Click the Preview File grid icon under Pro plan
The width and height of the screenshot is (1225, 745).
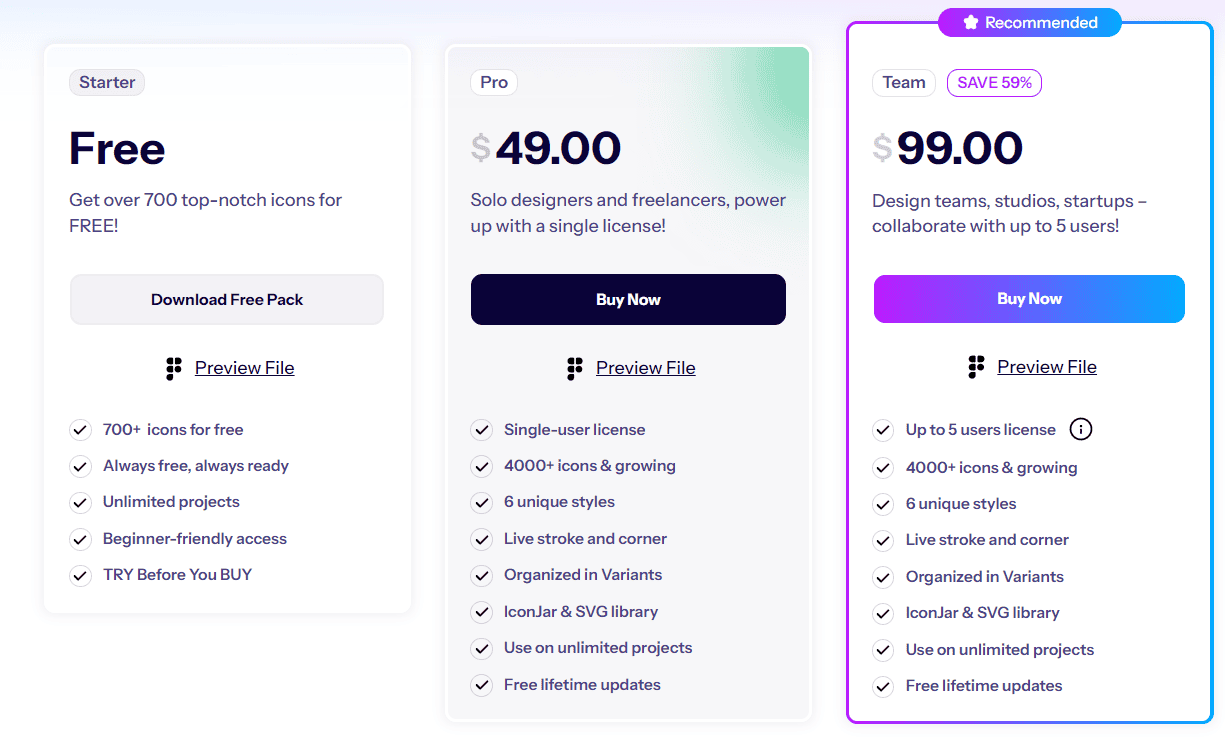point(575,368)
